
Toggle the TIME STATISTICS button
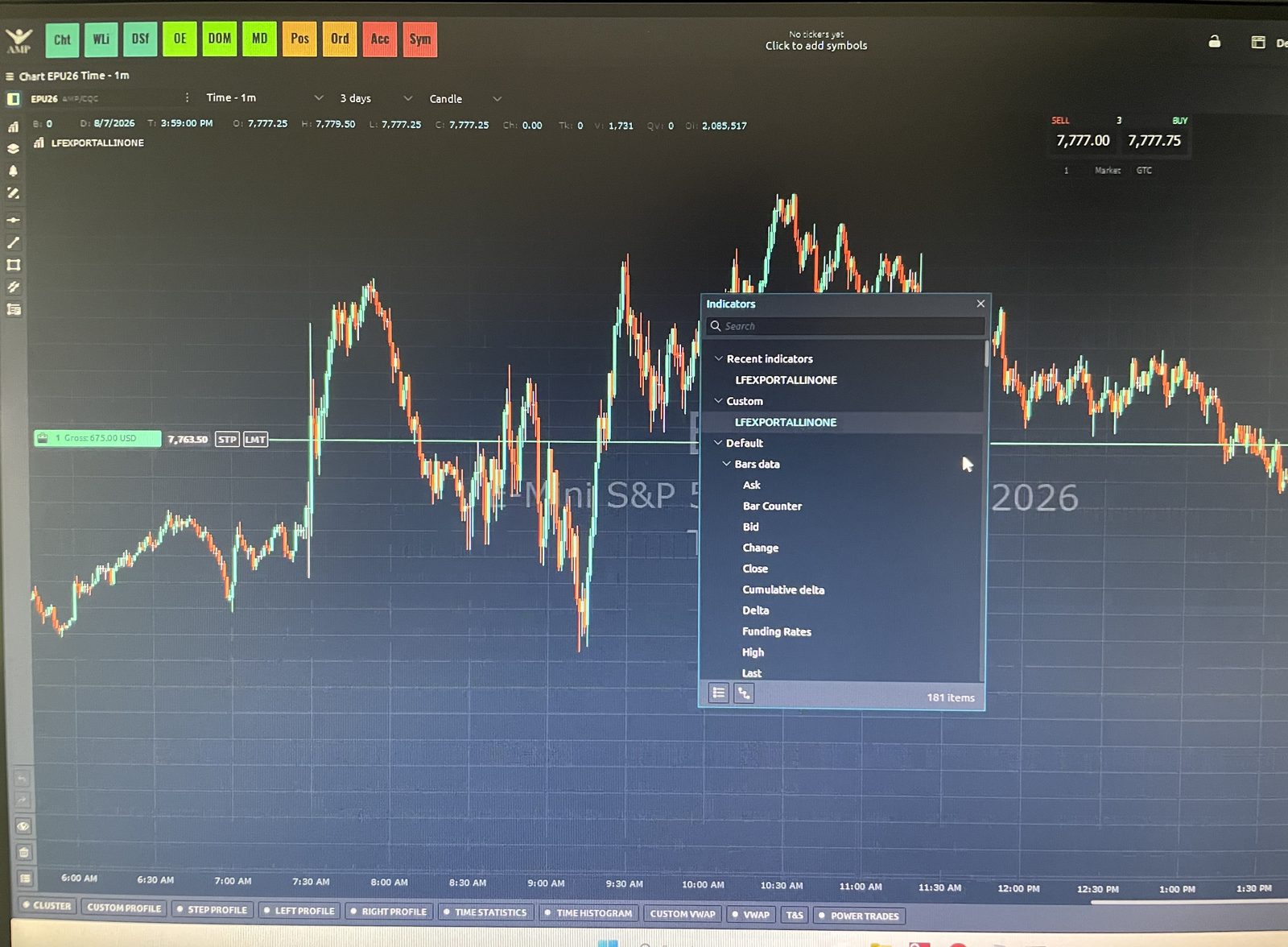tap(485, 912)
